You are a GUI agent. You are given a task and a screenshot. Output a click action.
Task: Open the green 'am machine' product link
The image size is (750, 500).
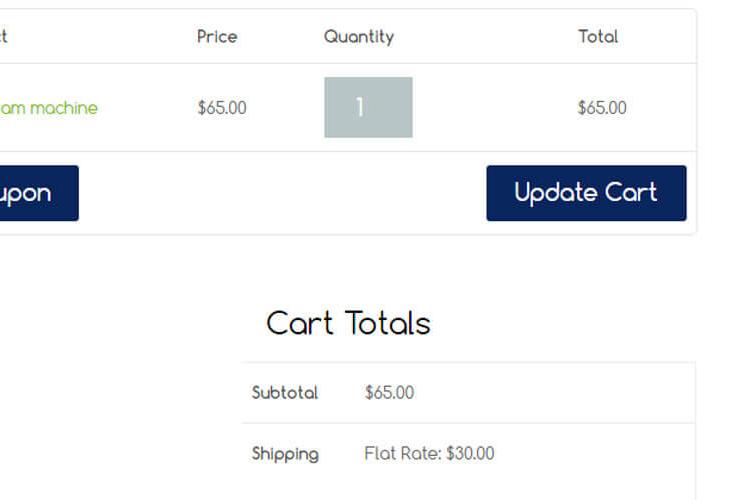48,108
